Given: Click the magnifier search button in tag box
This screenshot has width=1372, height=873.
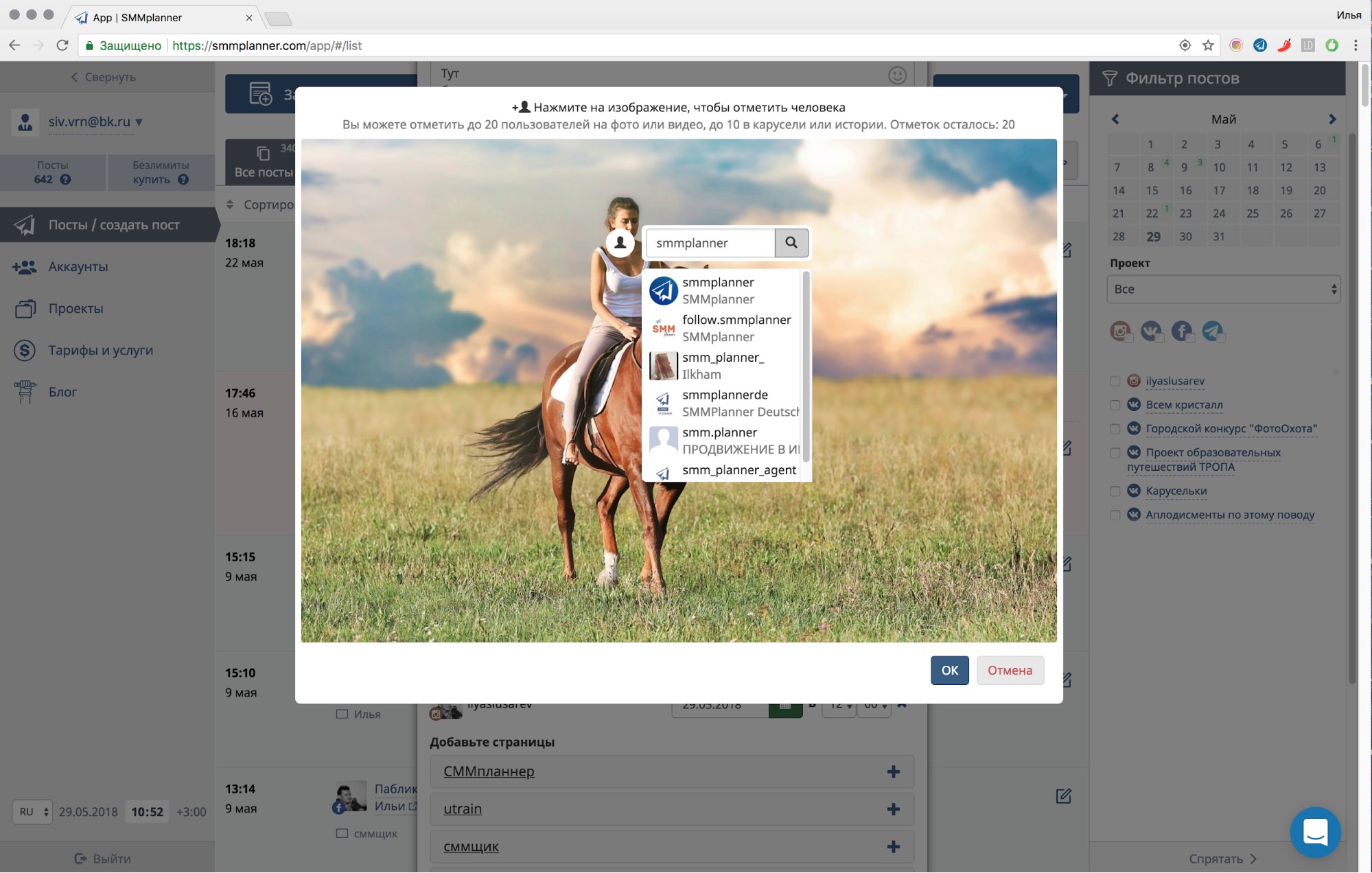Looking at the screenshot, I should pos(791,242).
